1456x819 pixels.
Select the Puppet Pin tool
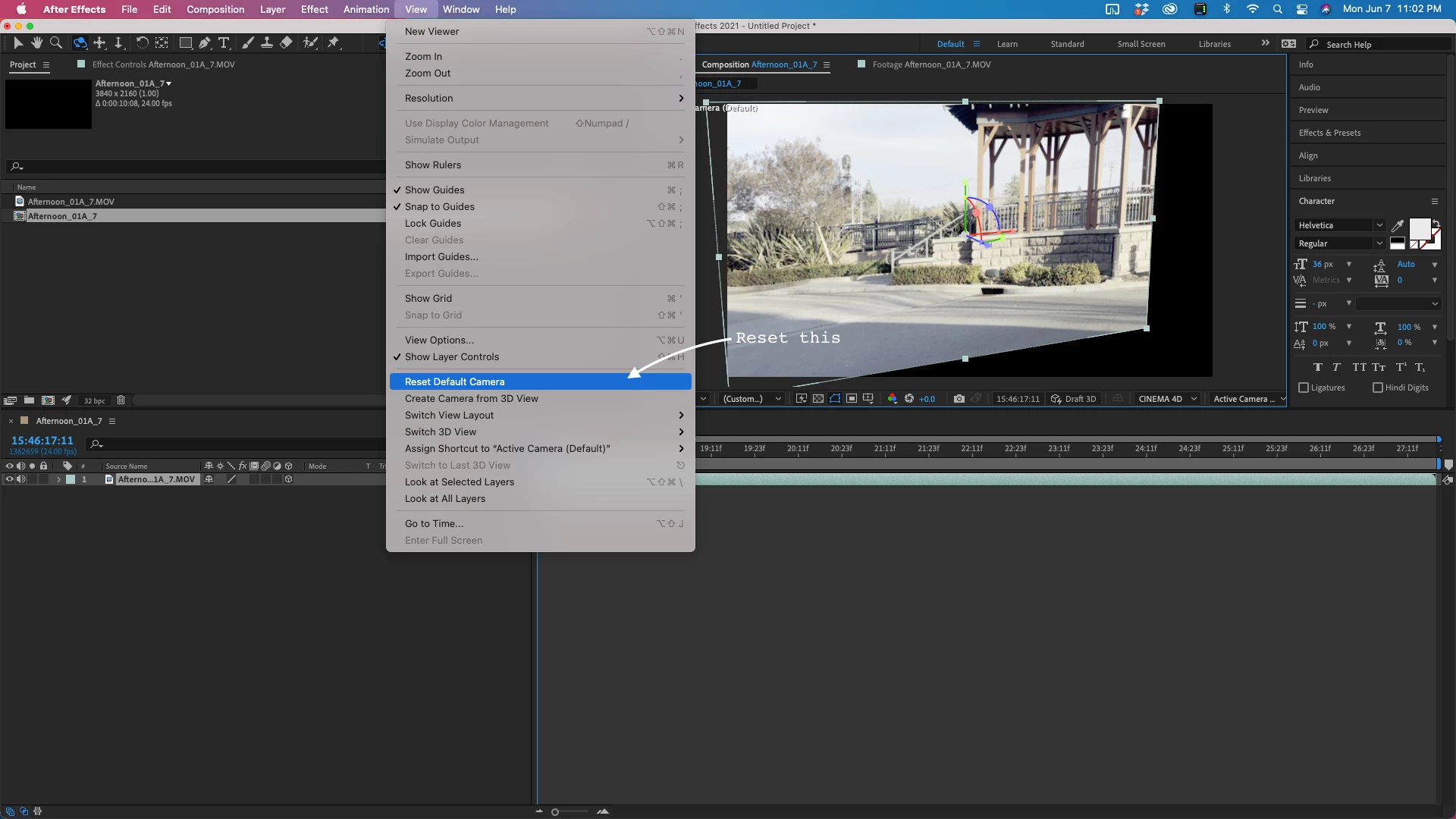click(x=333, y=43)
